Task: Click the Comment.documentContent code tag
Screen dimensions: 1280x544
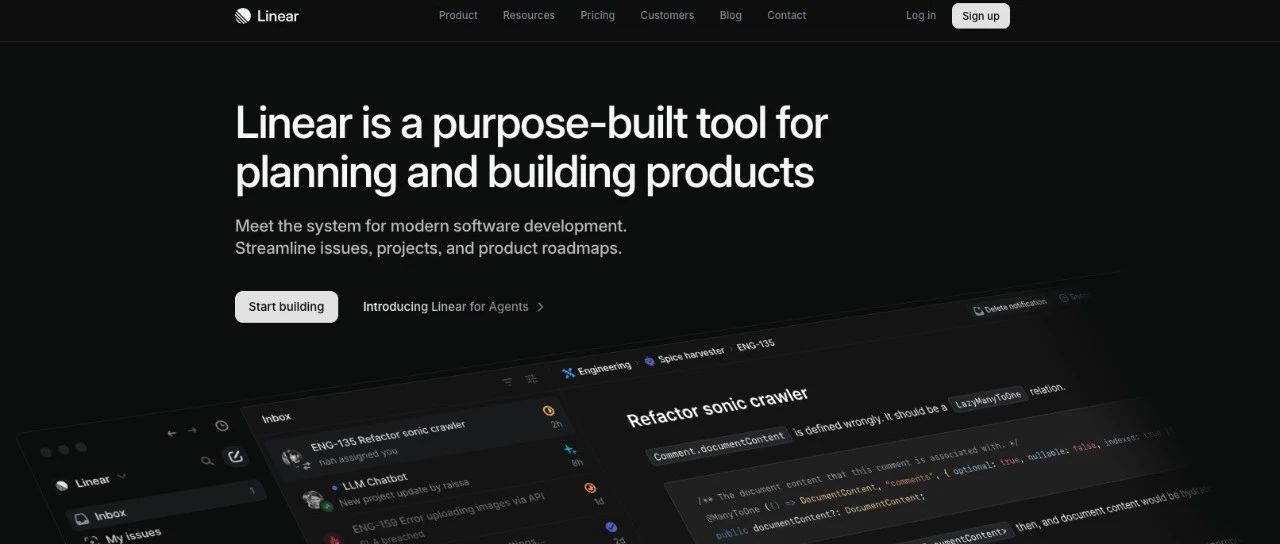Action: tap(717, 446)
